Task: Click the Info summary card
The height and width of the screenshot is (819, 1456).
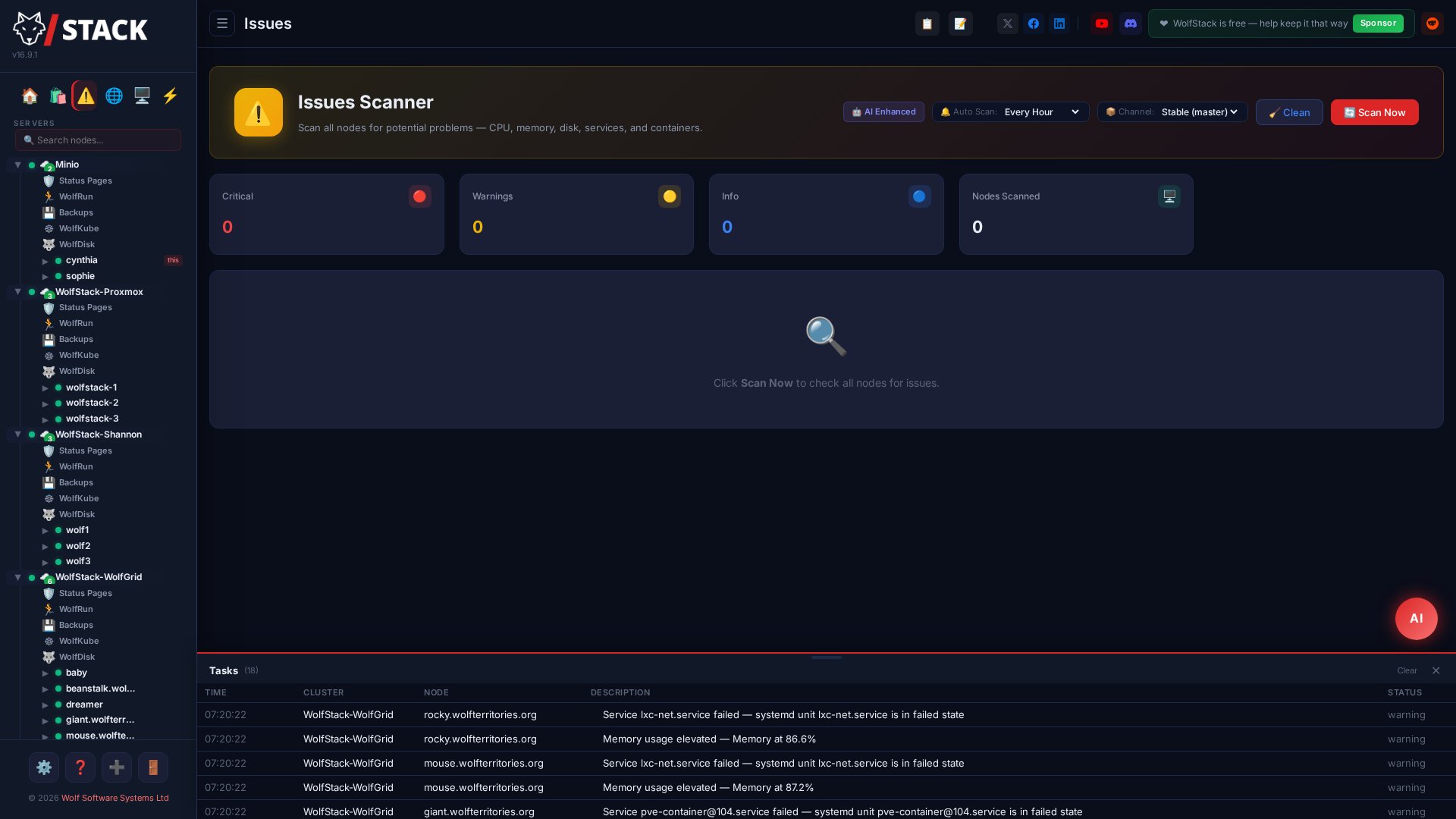Action: click(826, 214)
